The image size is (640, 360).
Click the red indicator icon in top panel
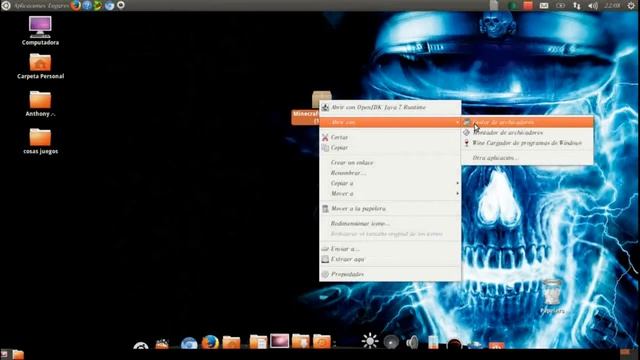click(x=528, y=5)
